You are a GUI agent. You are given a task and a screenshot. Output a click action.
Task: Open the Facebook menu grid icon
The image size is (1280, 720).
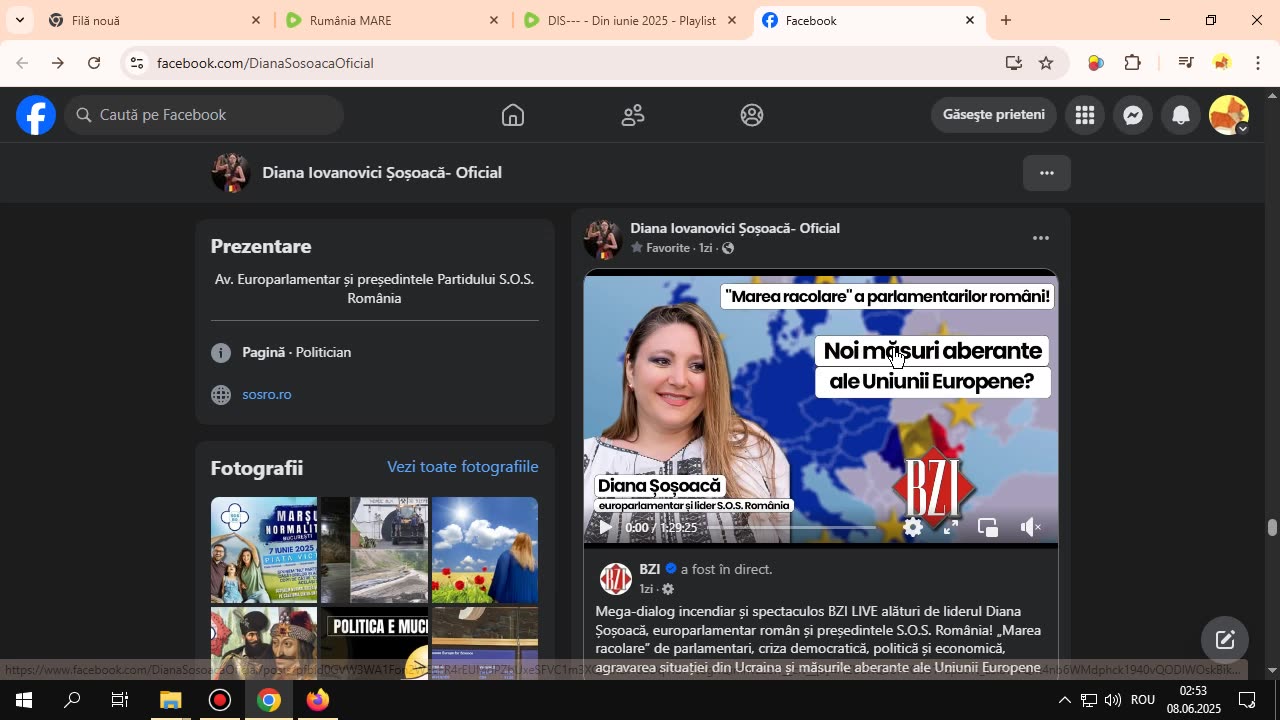(1085, 115)
